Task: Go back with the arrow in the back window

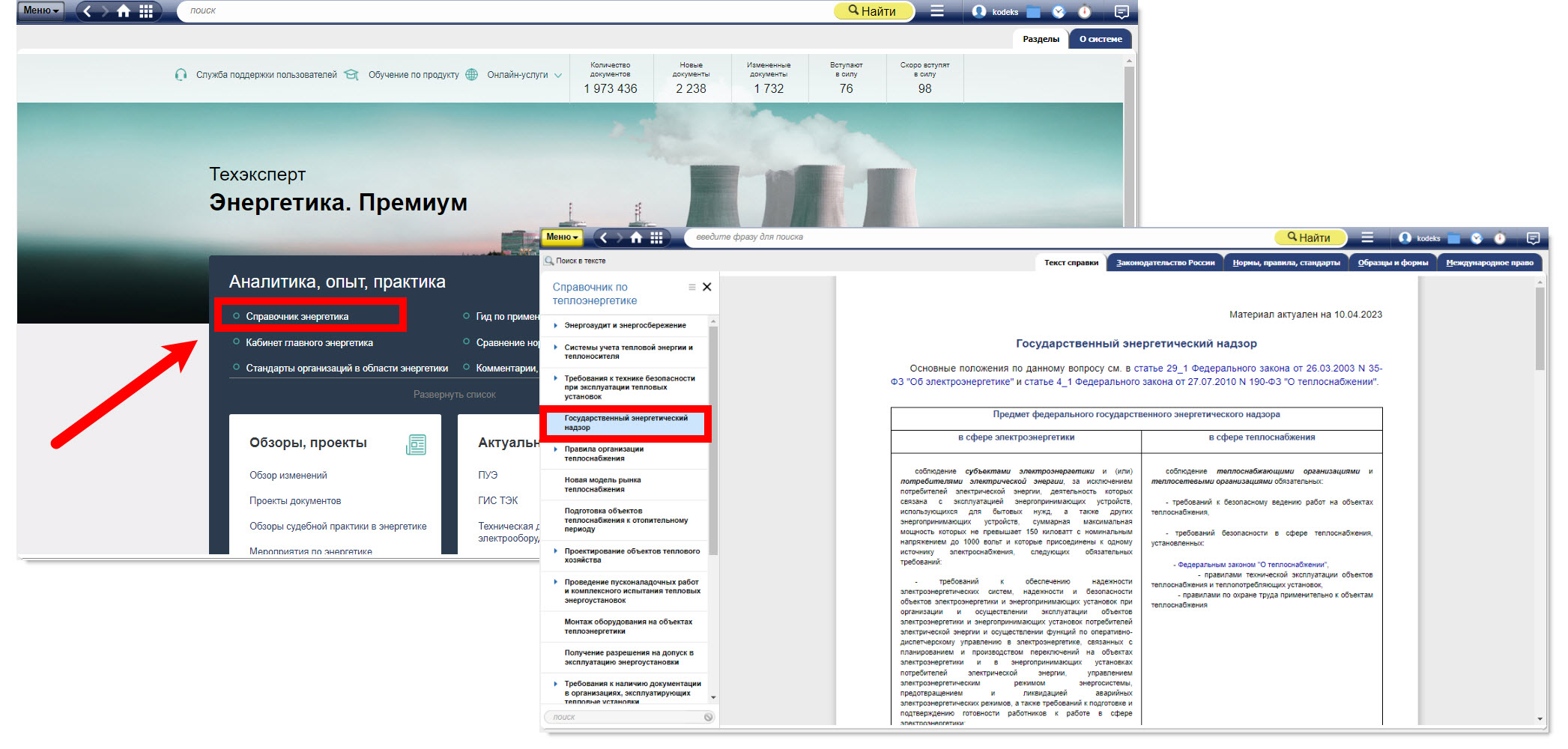Action: click(x=87, y=11)
